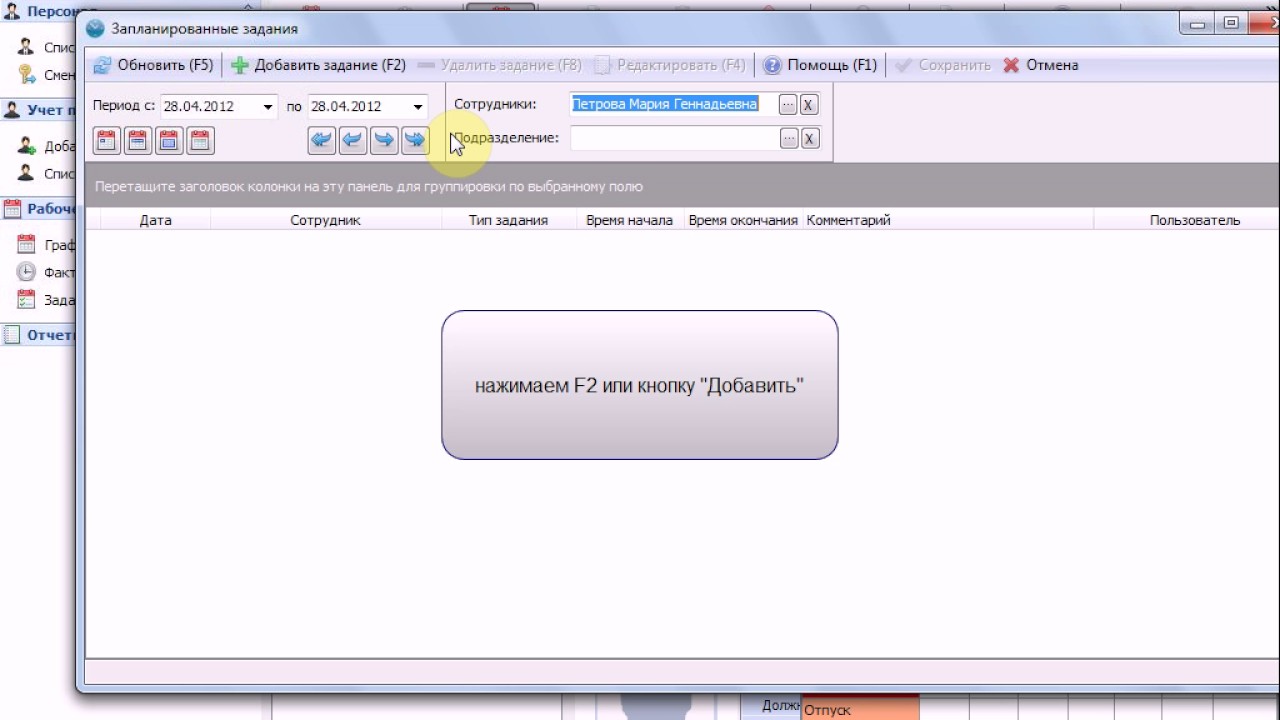Click the double left arrow period button
1280x720 pixels.
click(x=321, y=141)
